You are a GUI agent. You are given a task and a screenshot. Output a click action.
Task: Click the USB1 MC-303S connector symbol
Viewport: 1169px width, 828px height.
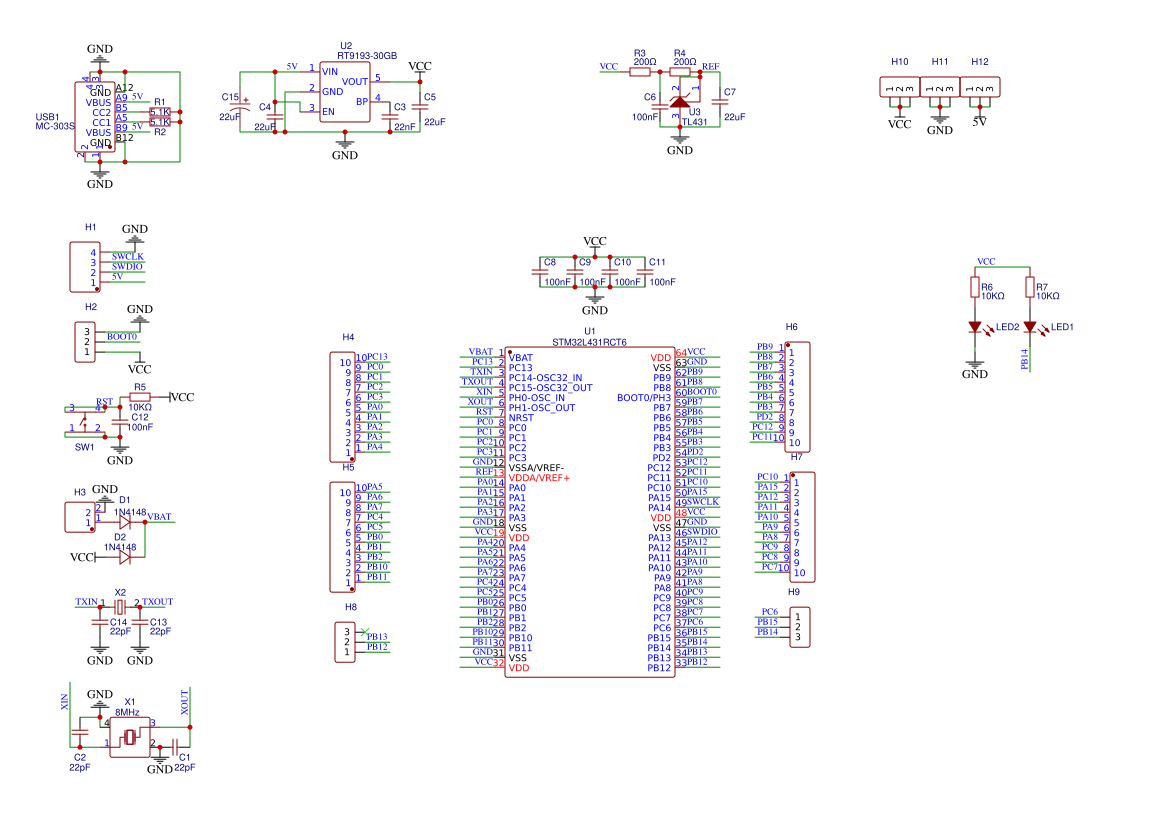point(100,117)
